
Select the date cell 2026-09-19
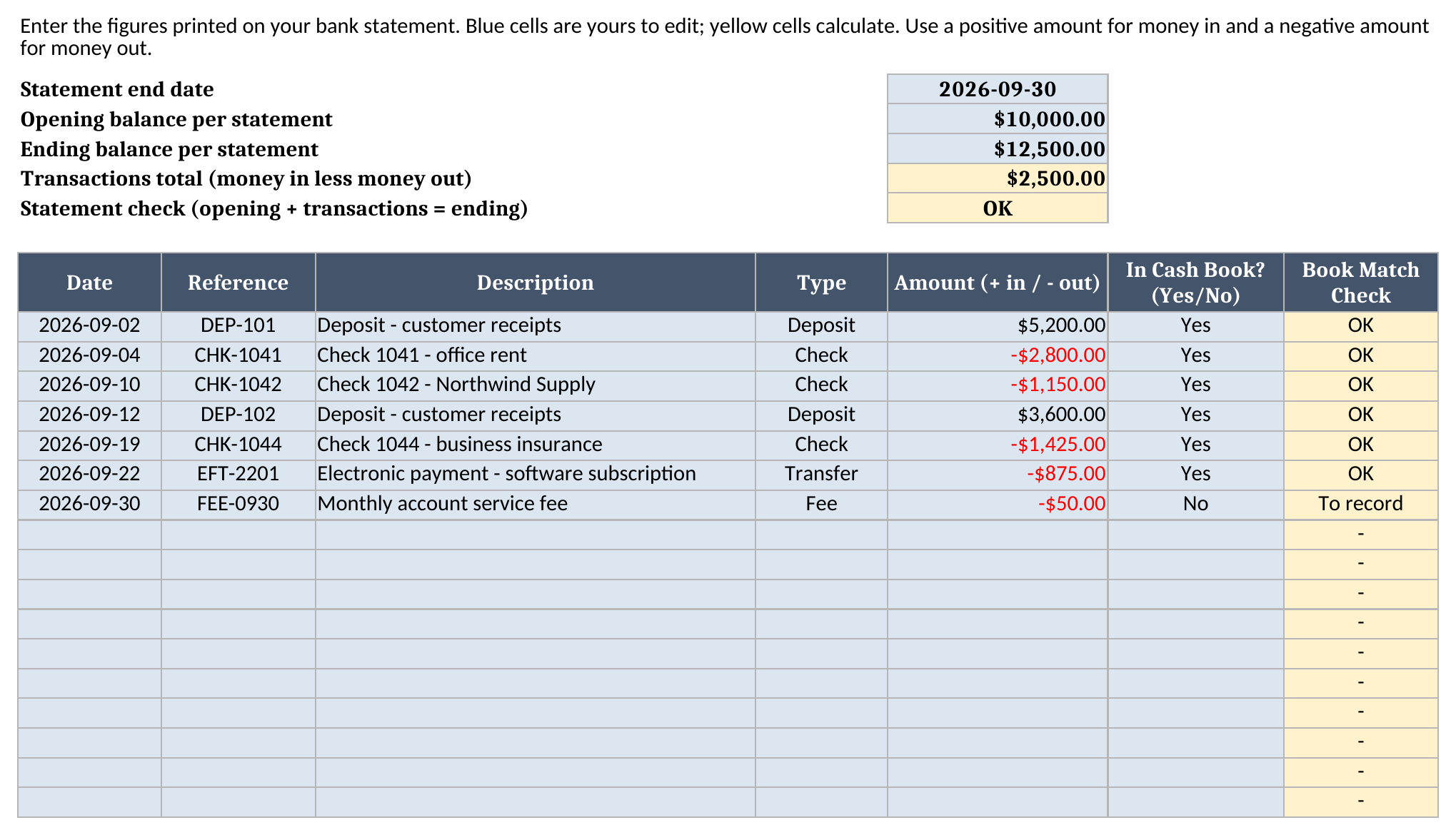[x=90, y=445]
